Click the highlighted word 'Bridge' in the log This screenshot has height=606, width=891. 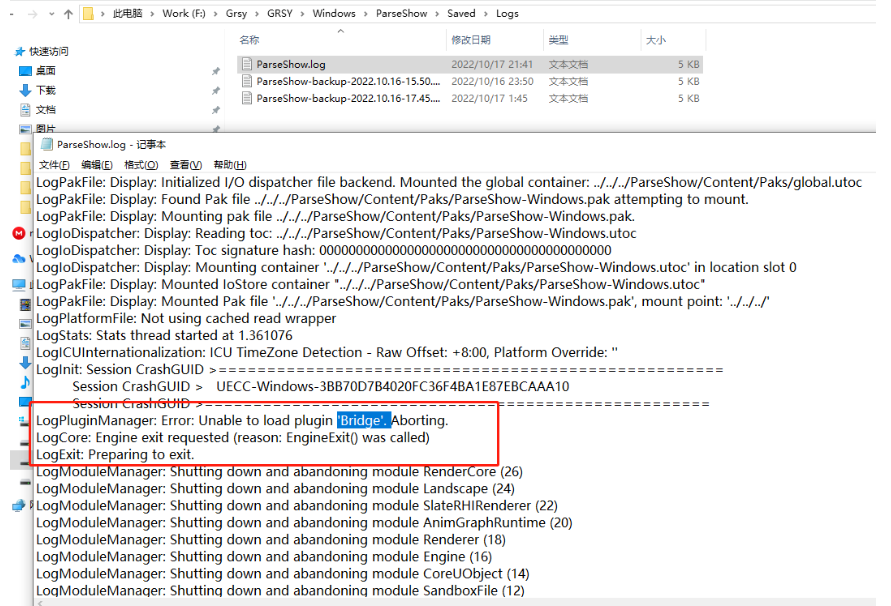point(364,421)
